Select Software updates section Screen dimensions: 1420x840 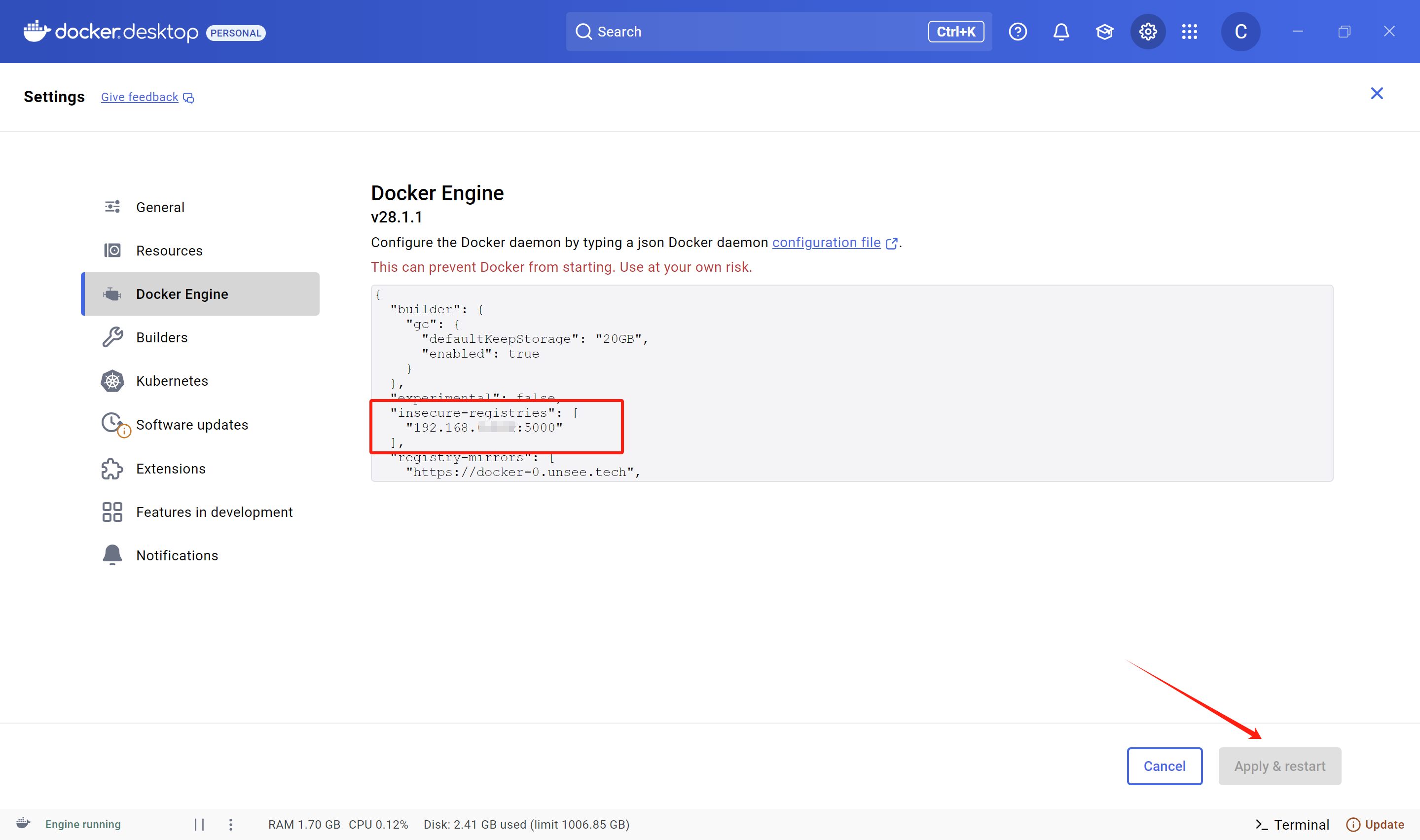click(x=192, y=425)
